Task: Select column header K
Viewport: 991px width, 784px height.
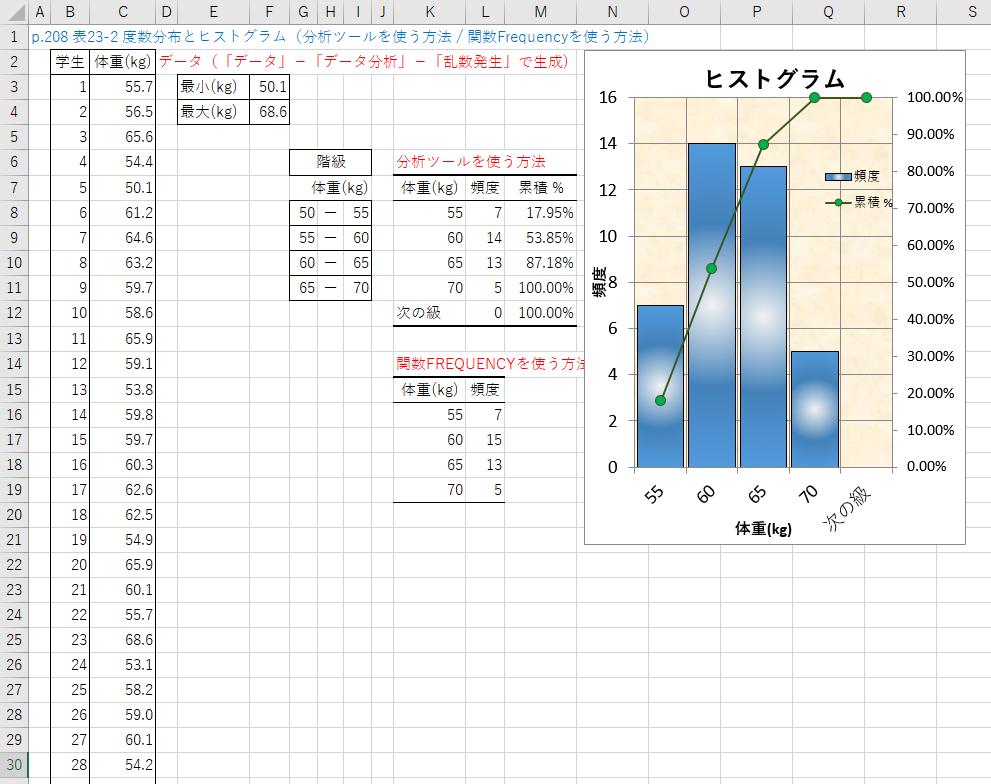Action: [430, 11]
